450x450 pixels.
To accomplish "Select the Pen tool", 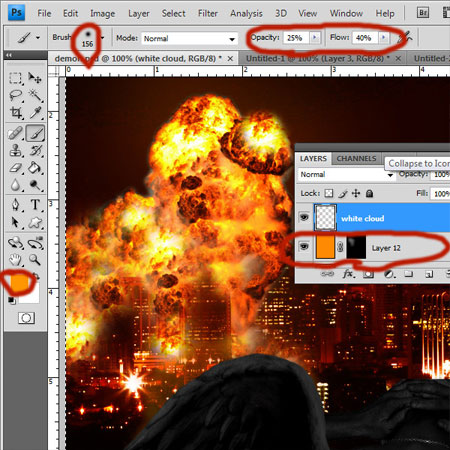I will [x=15, y=205].
